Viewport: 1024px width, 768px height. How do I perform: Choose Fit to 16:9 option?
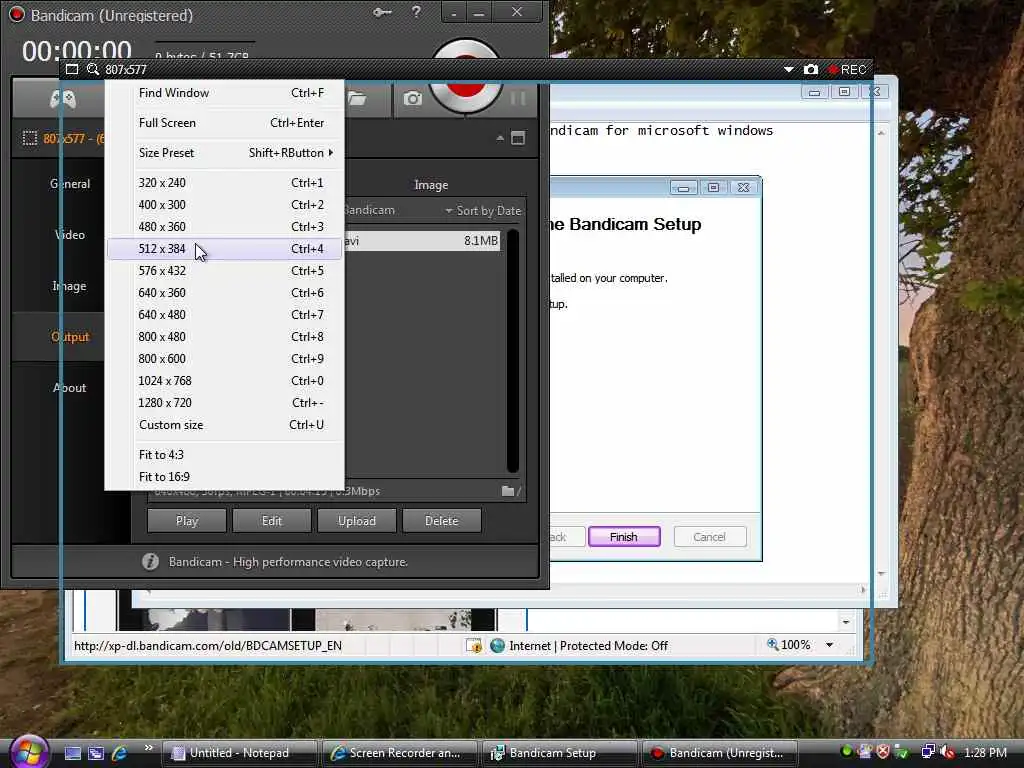(x=225, y=477)
